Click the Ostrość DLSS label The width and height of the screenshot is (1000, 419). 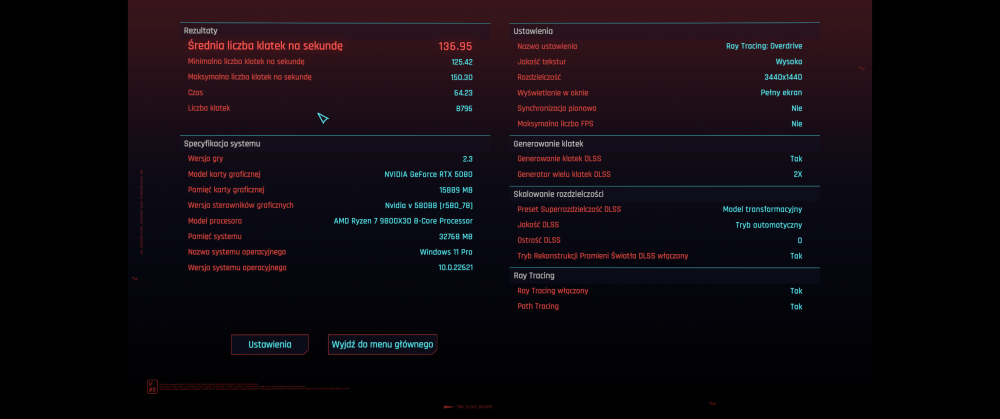click(539, 240)
